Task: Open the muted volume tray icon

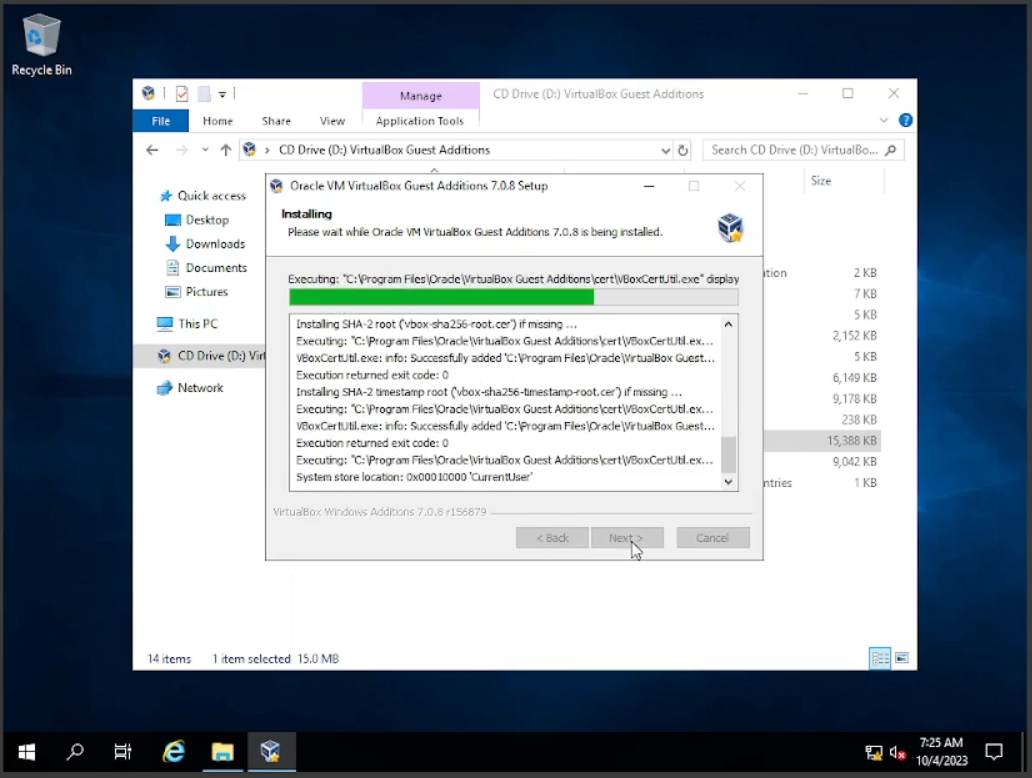Action: point(897,752)
